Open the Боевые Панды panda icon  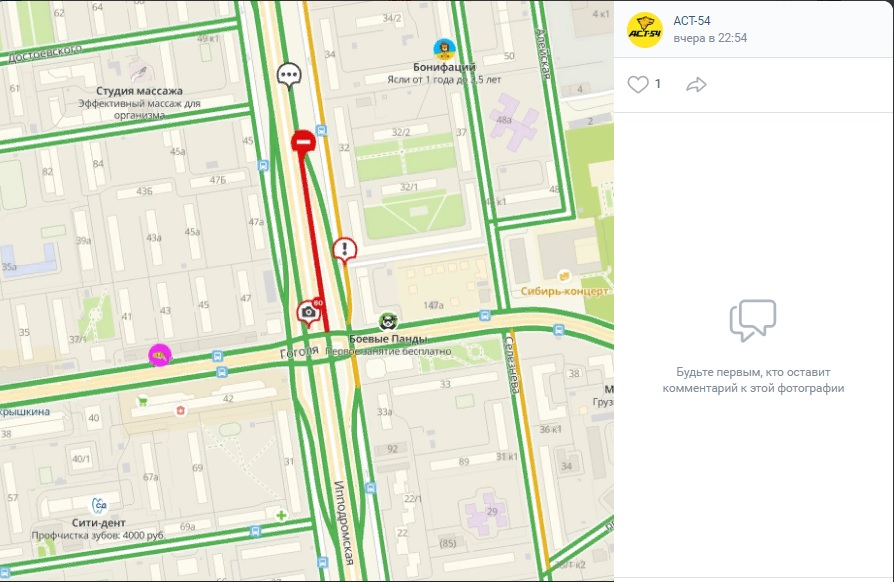(x=388, y=322)
